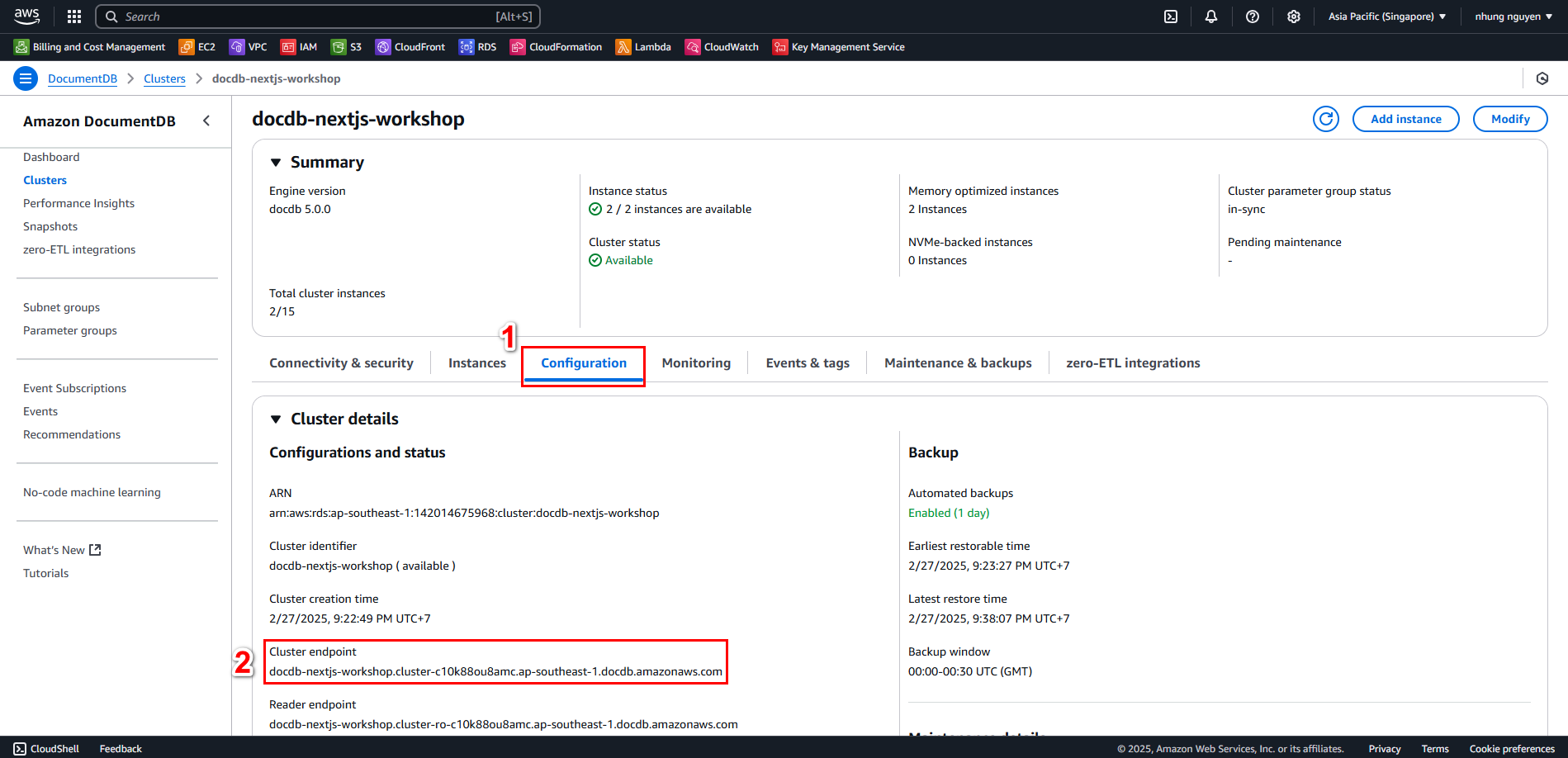Click the Add instance button
The image size is (1568, 758).
(1406, 119)
